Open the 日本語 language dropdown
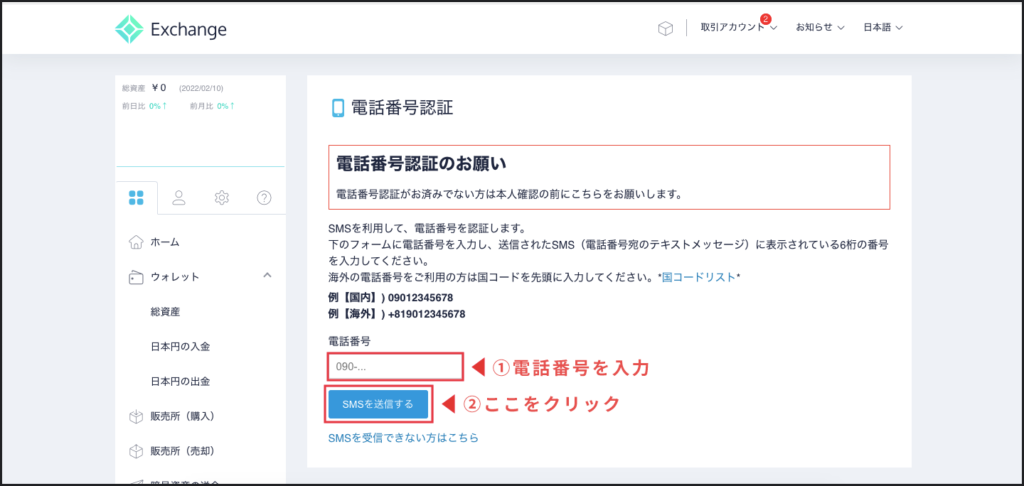The height and width of the screenshot is (486, 1024). (883, 28)
